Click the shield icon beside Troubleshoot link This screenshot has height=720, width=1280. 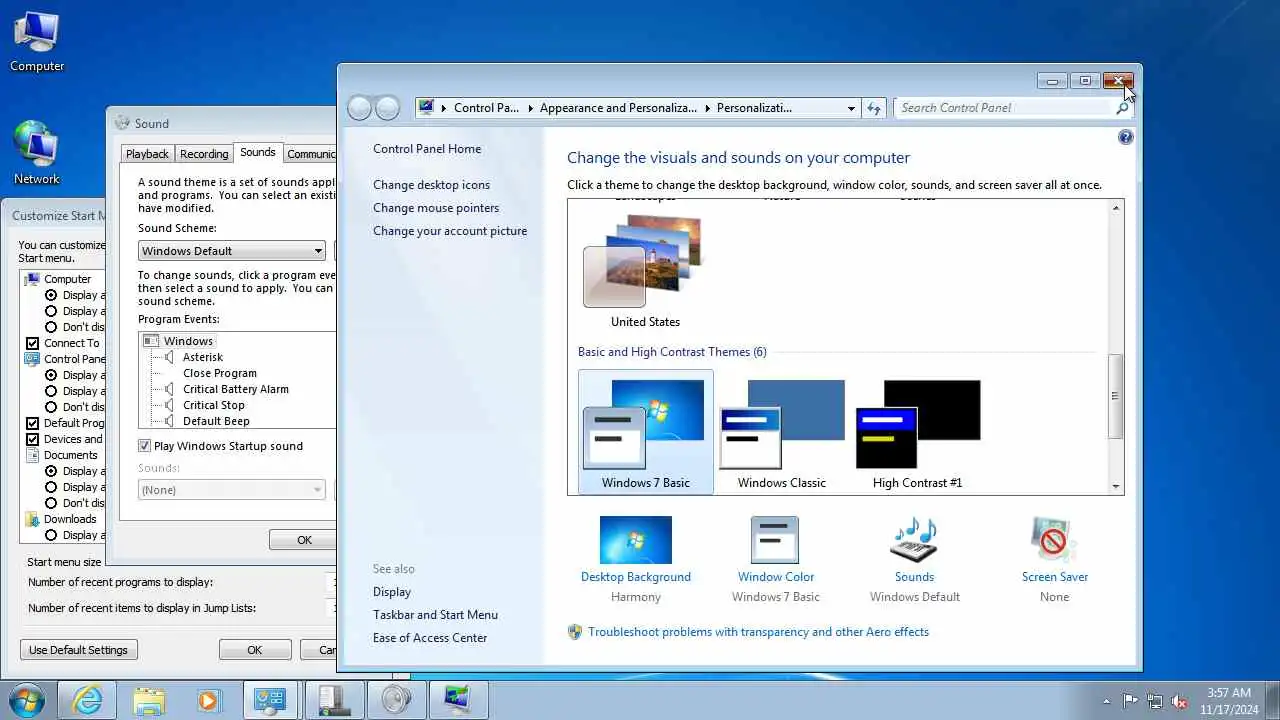[575, 632]
